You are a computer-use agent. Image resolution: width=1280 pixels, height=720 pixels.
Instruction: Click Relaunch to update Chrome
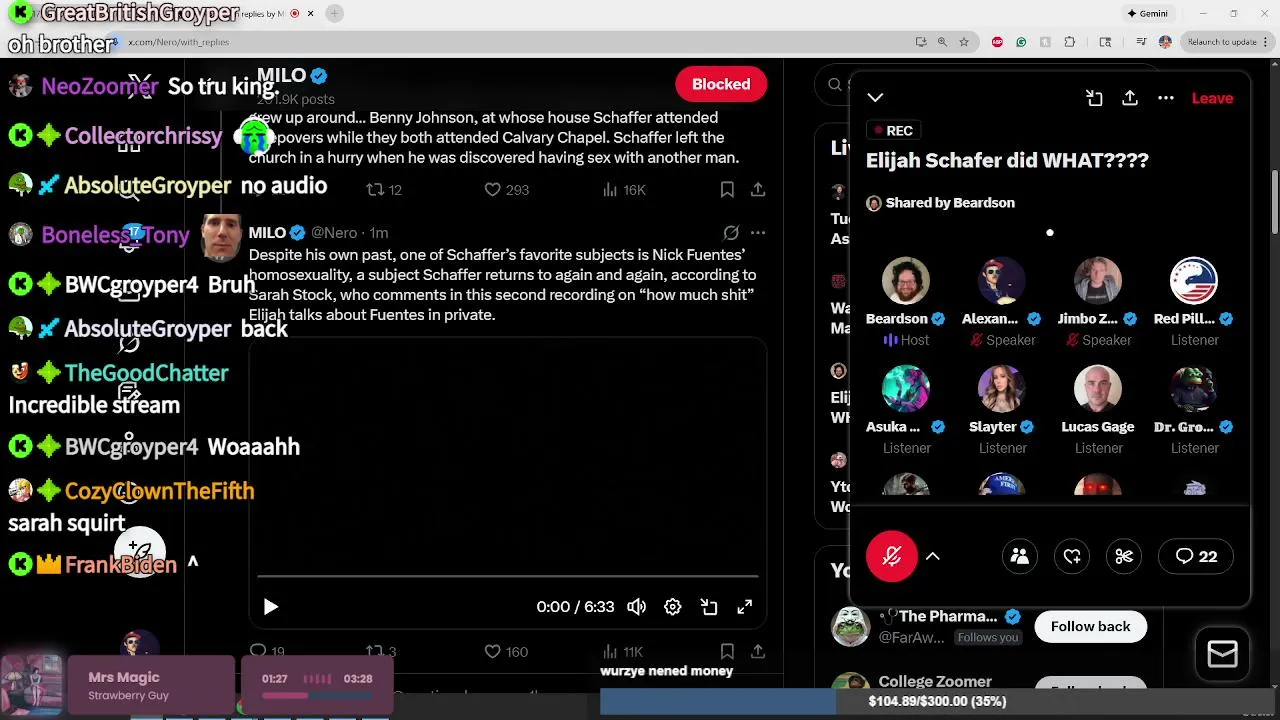1222,42
